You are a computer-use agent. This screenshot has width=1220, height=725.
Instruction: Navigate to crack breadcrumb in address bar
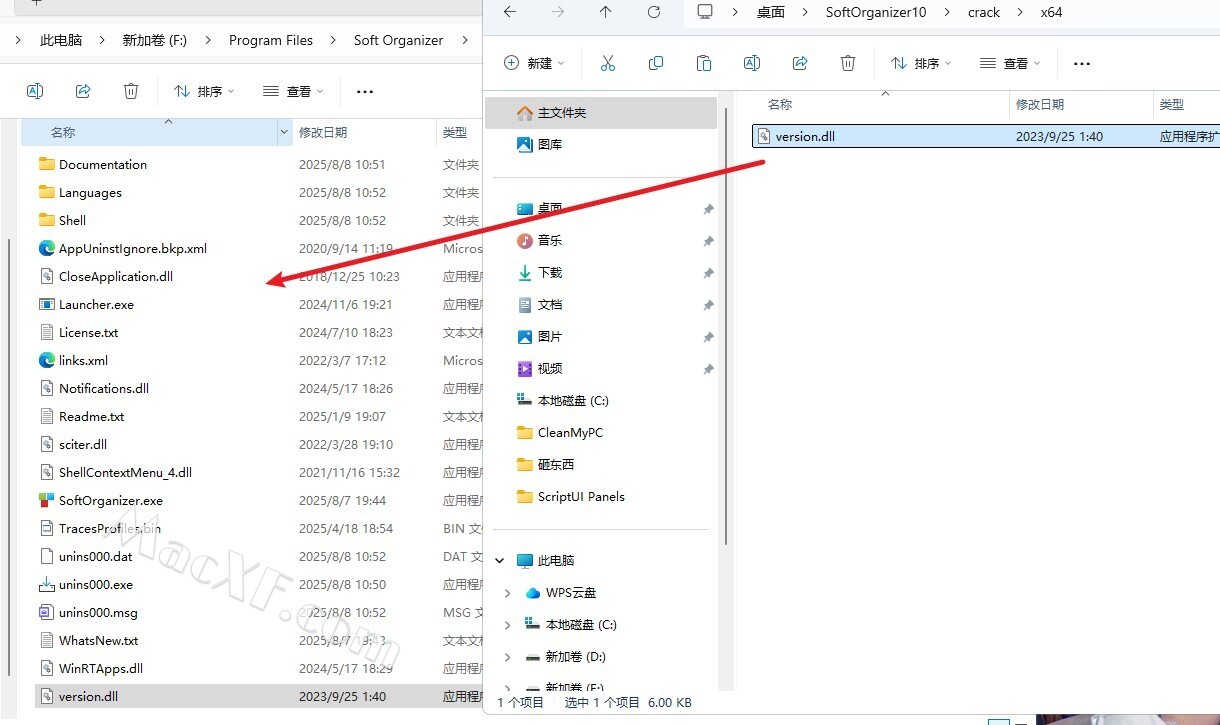[x=984, y=12]
